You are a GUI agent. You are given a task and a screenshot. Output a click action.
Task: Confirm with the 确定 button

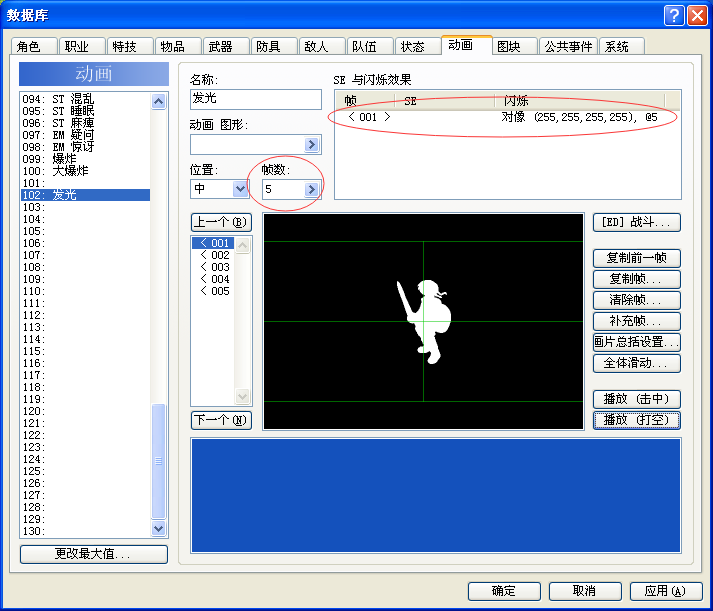pyautogui.click(x=504, y=591)
